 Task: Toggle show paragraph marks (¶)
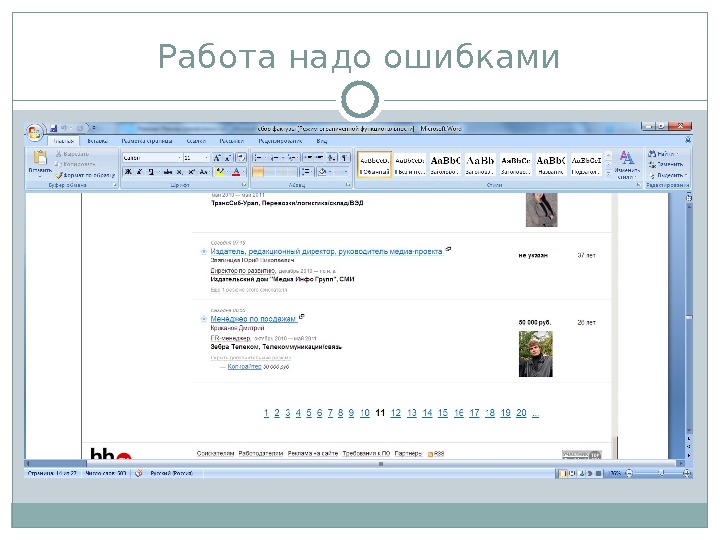point(344,158)
